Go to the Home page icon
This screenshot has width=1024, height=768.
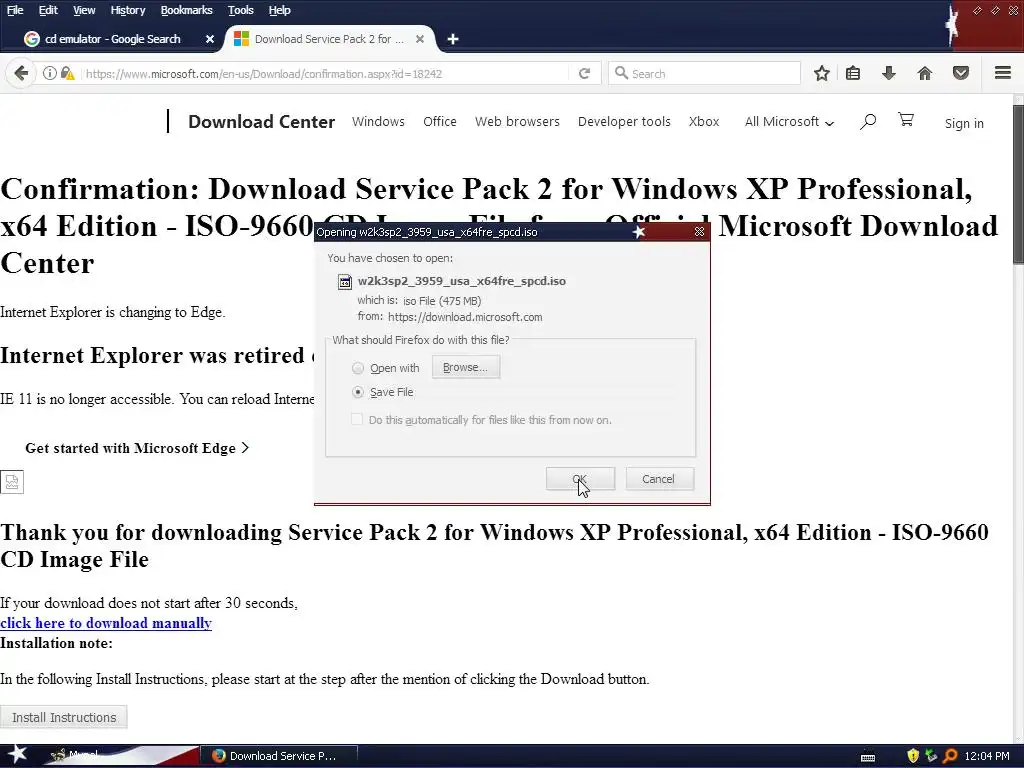925,73
